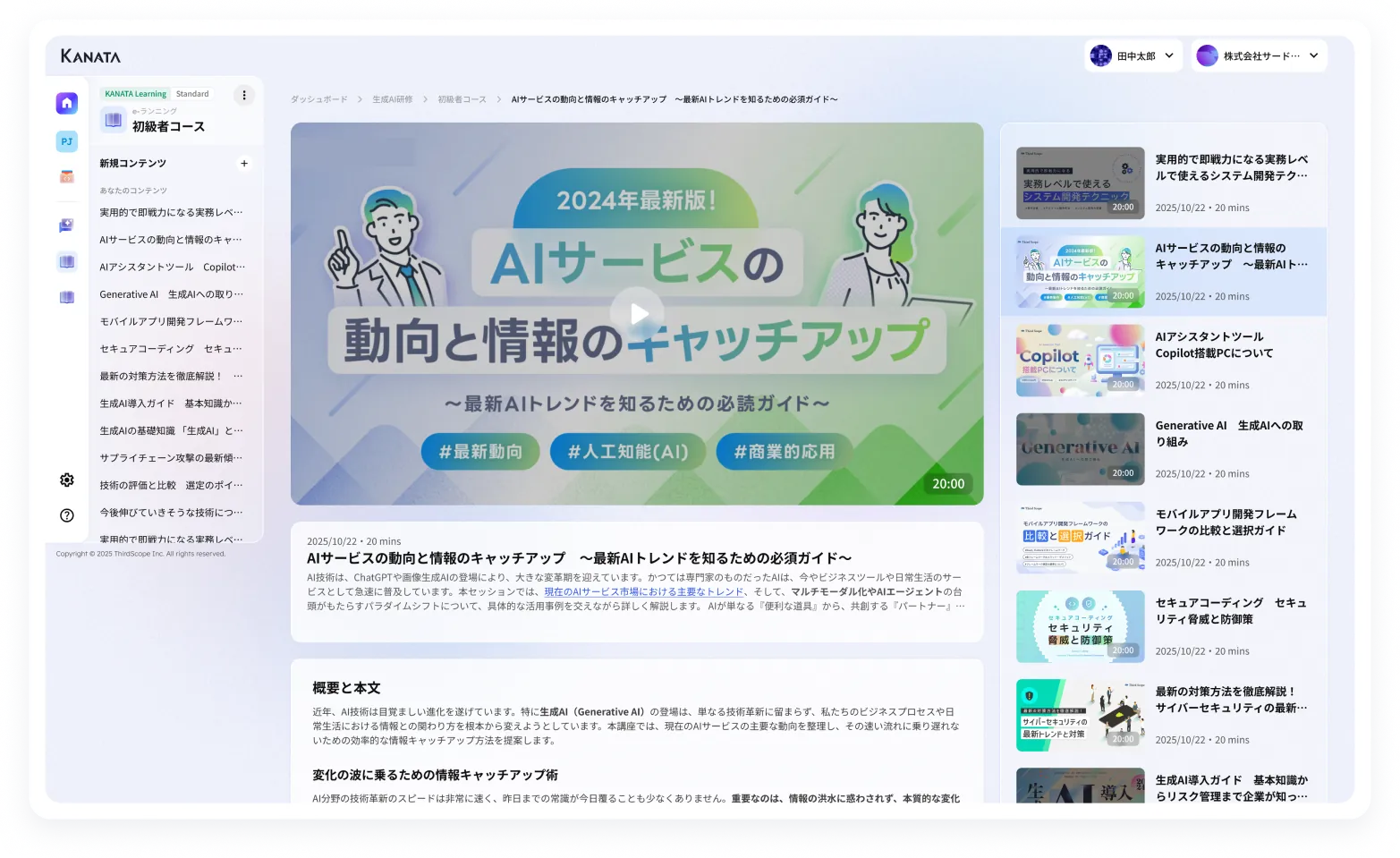Play the AIサービスの動向 video
Viewport: 1400px width, 858px height.
click(x=638, y=313)
